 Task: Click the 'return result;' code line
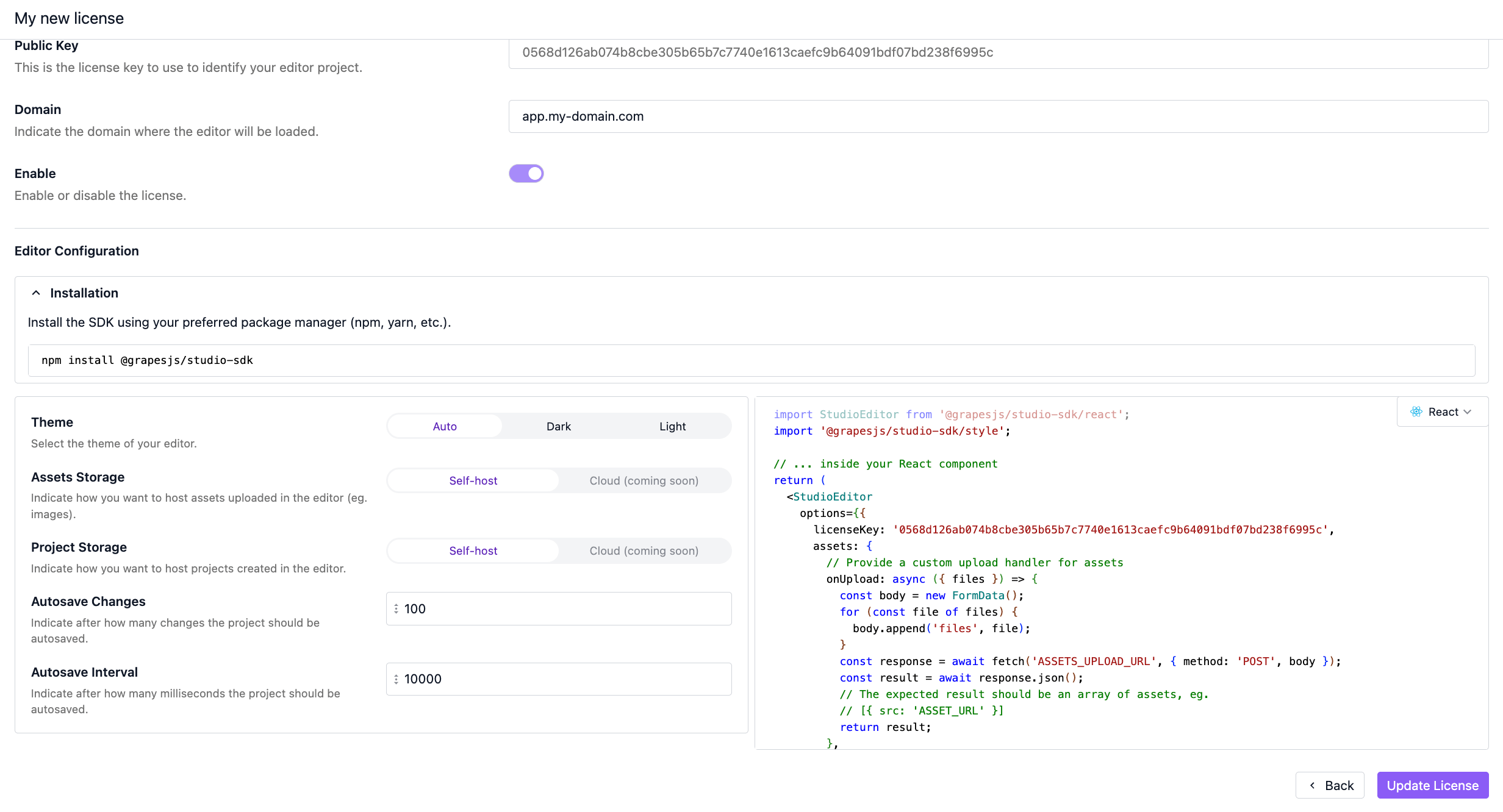pyautogui.click(x=885, y=727)
